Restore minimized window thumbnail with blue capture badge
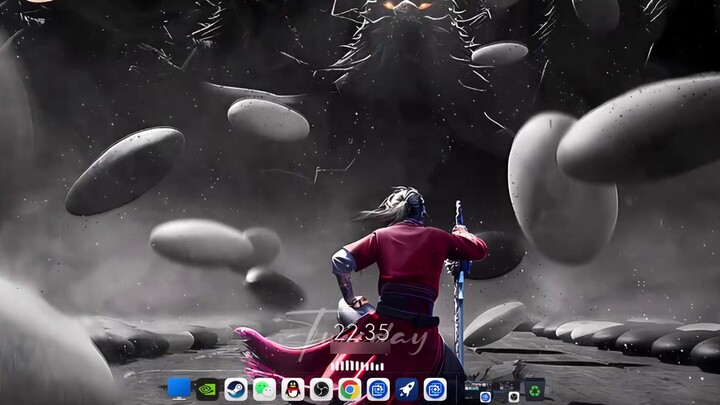Viewport: 720px width, 405px height. point(478,391)
